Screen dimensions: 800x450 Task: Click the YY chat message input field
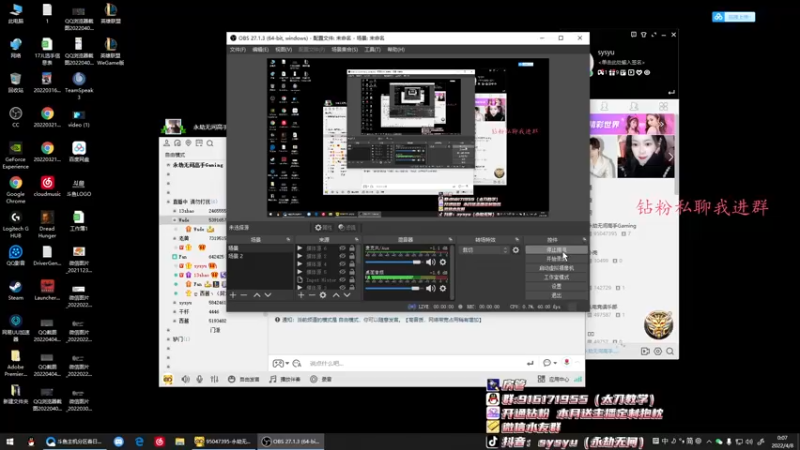(x=416, y=363)
